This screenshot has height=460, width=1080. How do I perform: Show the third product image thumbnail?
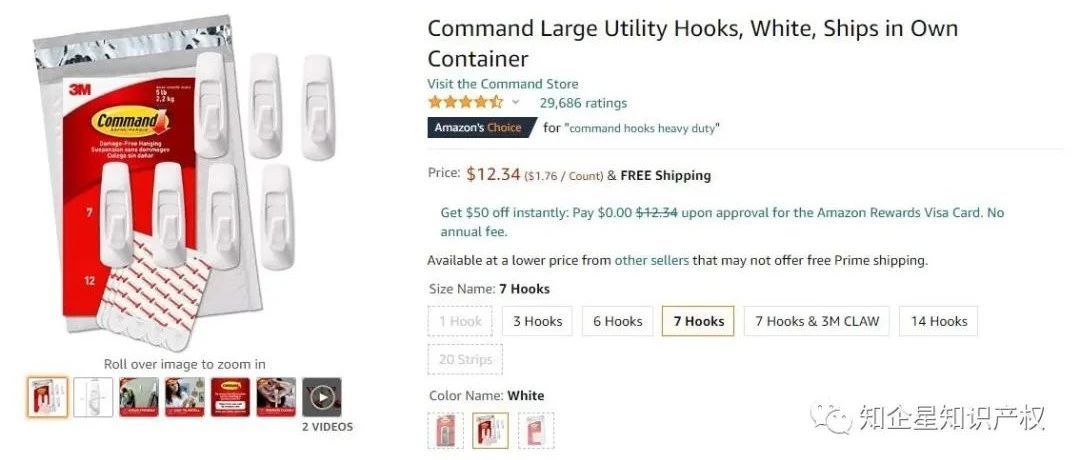point(139,397)
